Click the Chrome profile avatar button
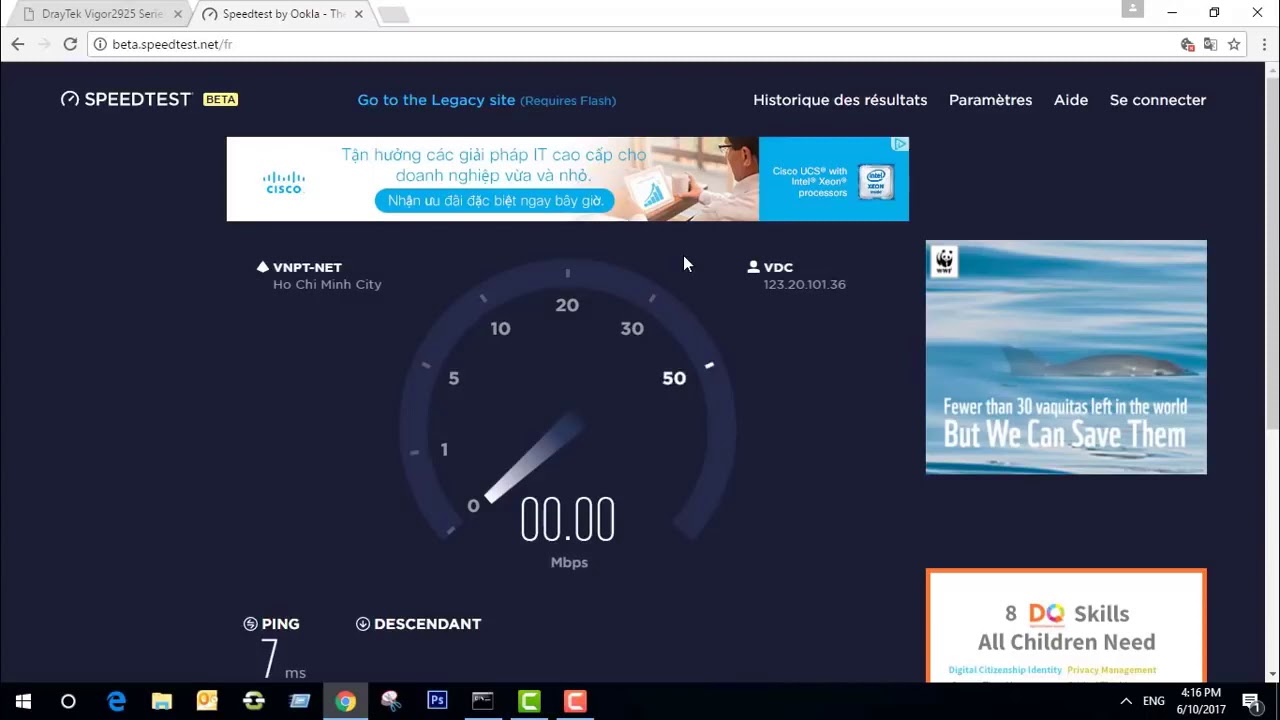Screen dimensions: 1280x720 1132,9
